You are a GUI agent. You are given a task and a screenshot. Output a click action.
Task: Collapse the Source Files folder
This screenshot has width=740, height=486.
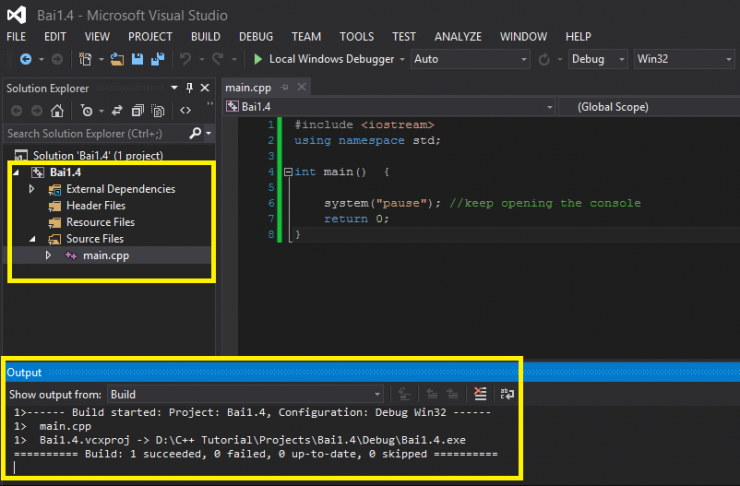(33, 239)
